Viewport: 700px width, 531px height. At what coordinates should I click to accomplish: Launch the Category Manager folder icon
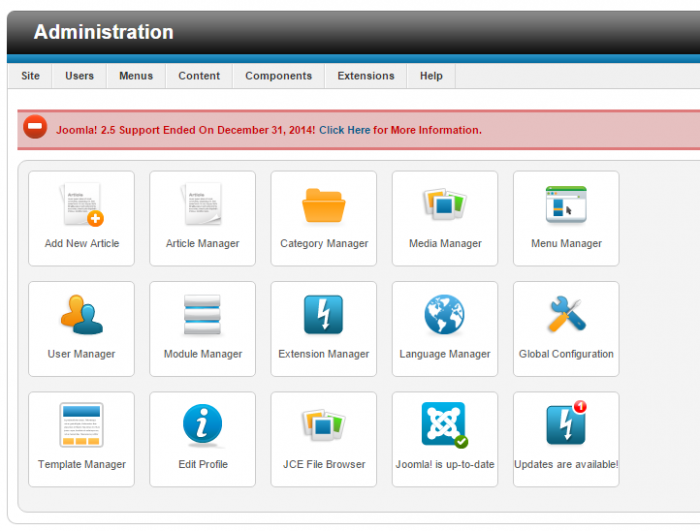tap(323, 206)
